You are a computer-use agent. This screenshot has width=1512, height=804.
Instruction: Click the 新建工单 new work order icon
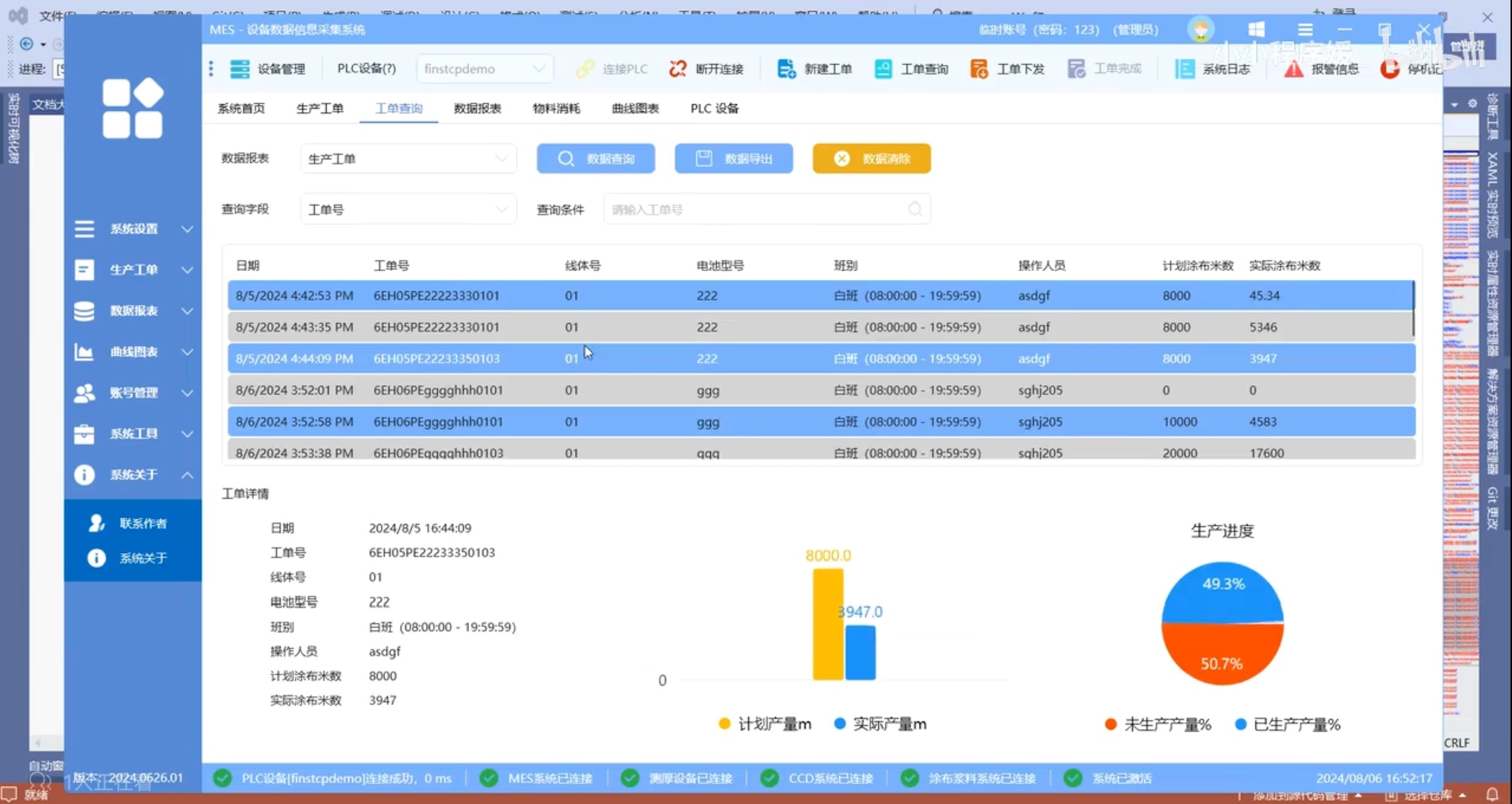(786, 68)
